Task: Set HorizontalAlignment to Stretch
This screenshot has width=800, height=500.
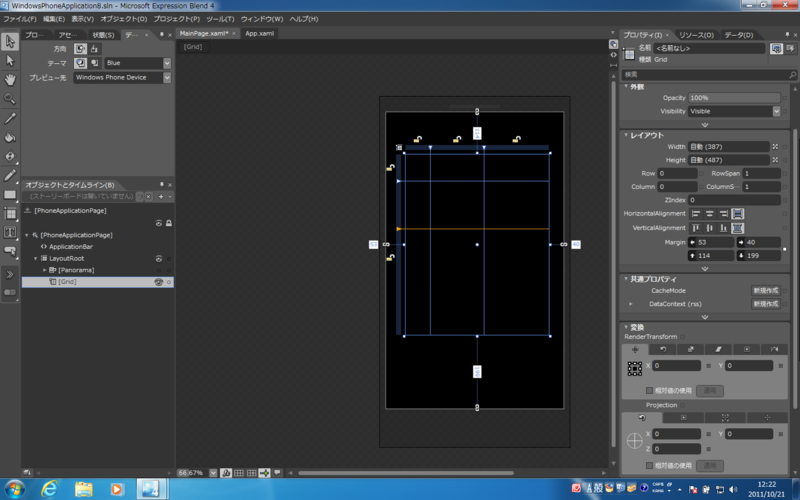Action: tap(737, 214)
